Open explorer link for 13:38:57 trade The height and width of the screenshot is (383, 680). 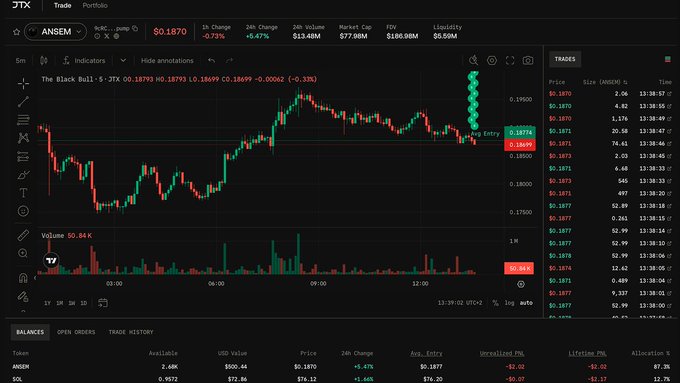click(669, 94)
